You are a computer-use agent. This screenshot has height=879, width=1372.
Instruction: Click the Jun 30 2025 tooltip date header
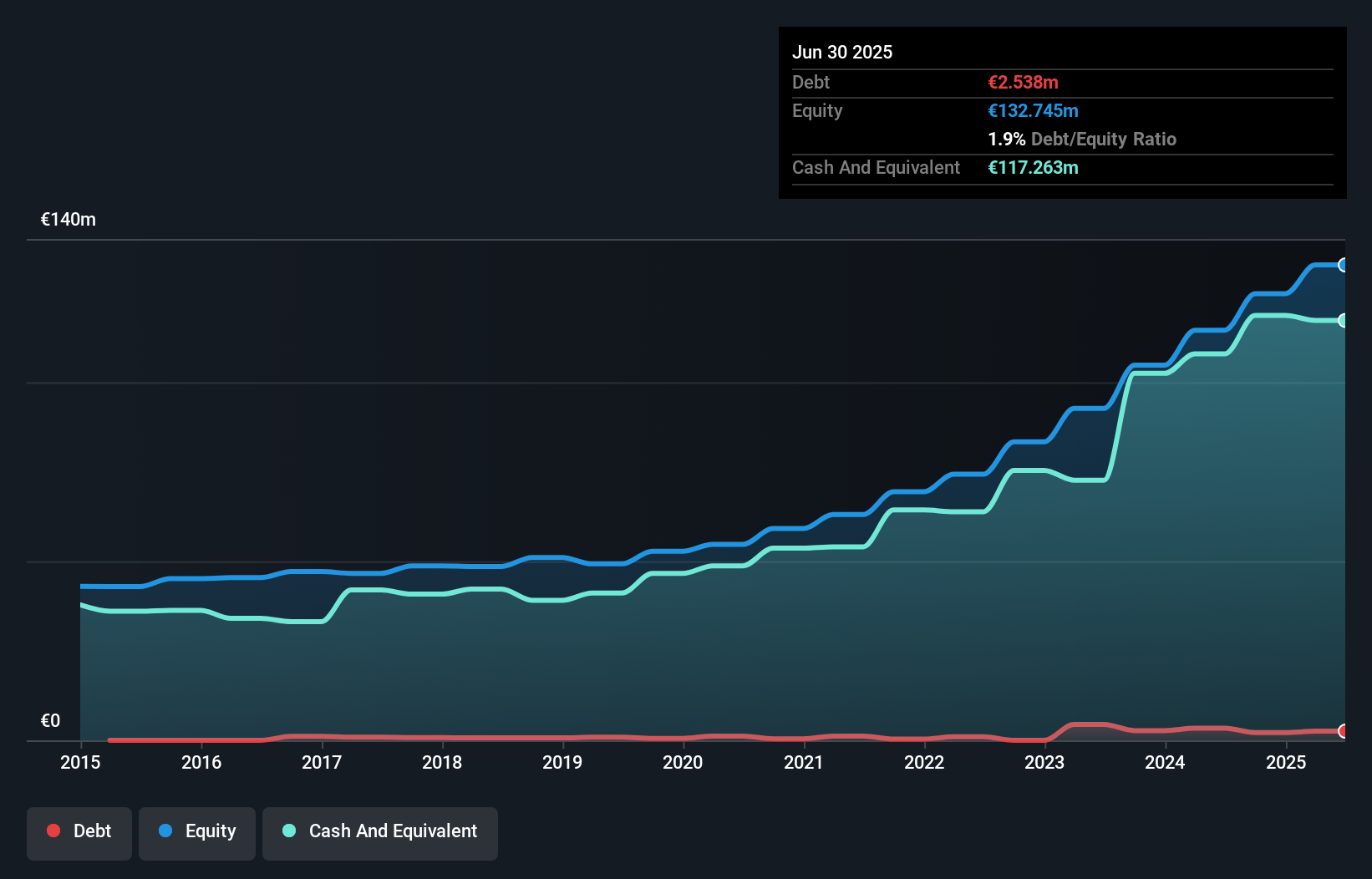(x=842, y=52)
